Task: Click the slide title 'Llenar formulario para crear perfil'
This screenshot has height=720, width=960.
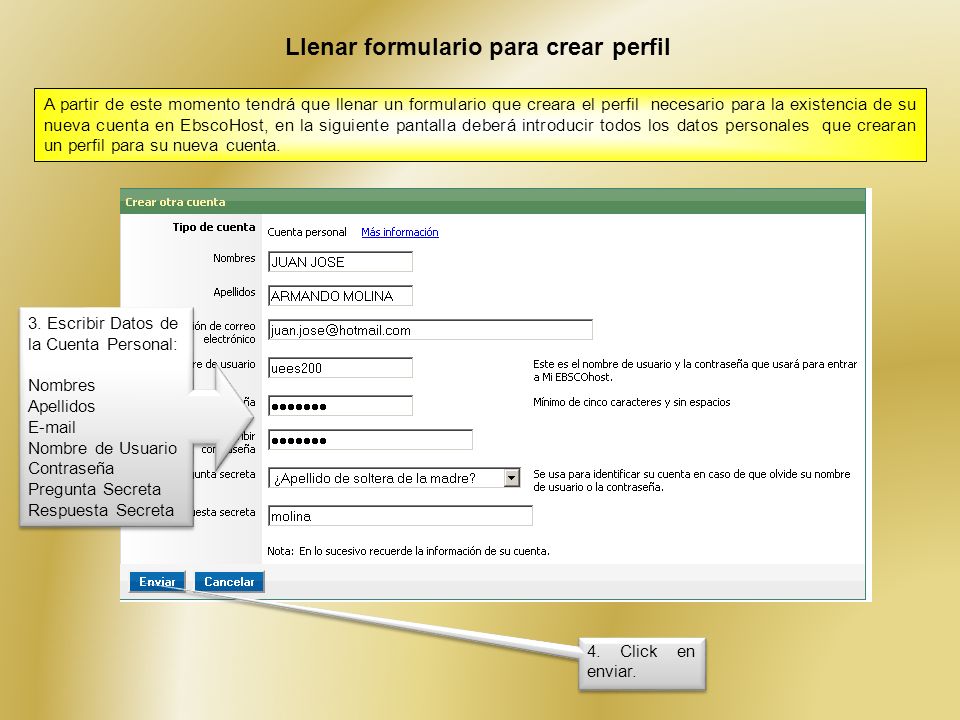Action: tap(478, 47)
